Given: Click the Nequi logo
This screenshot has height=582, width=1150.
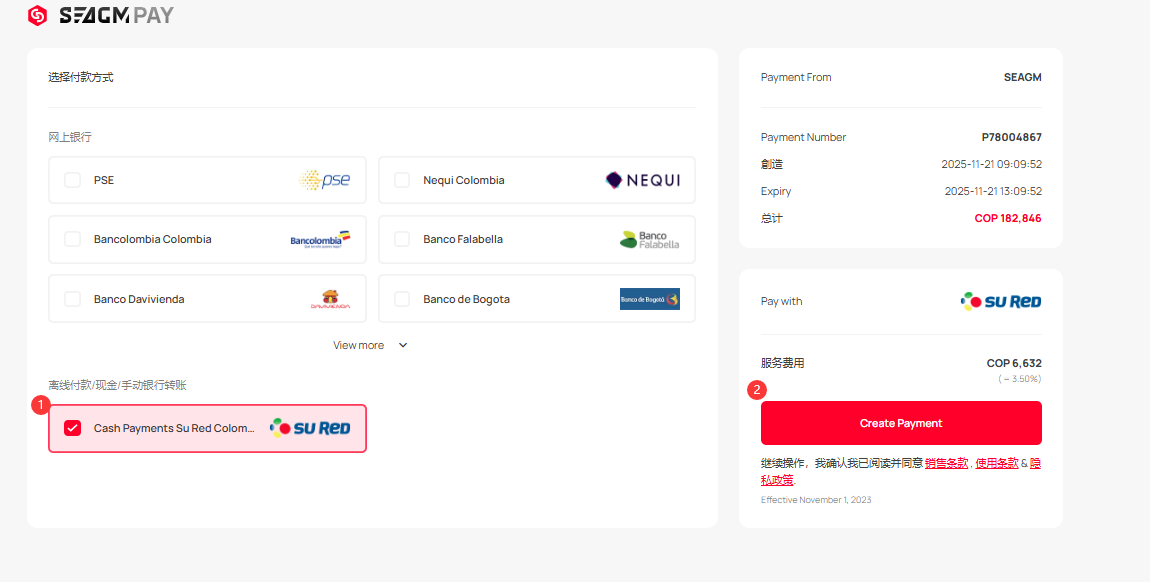Looking at the screenshot, I should tap(642, 180).
